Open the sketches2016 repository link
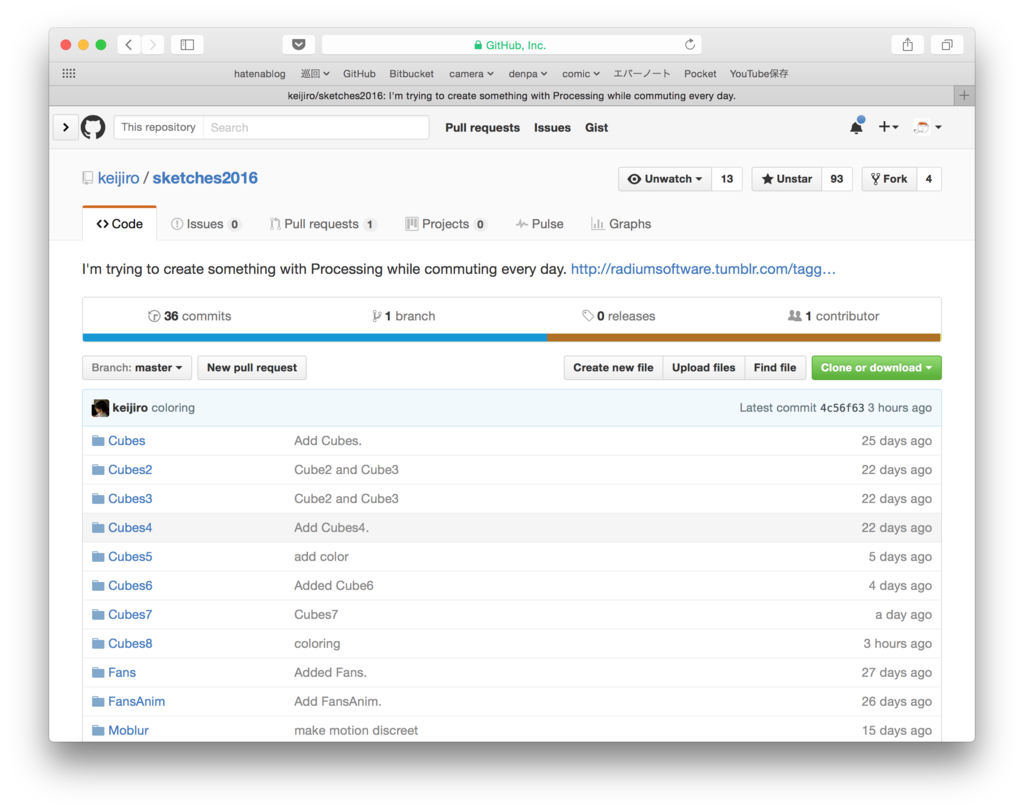 (205, 178)
